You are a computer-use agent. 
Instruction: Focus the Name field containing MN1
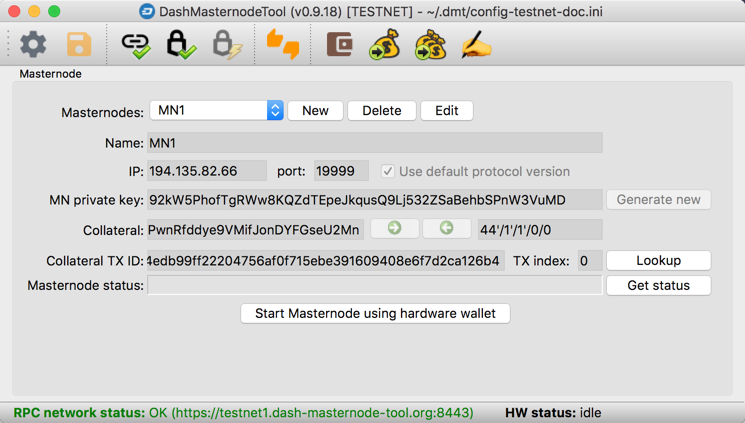375,143
